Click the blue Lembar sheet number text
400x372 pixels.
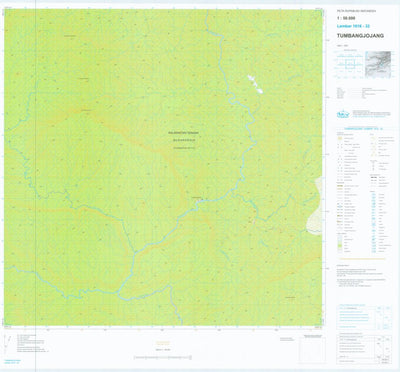(353, 26)
